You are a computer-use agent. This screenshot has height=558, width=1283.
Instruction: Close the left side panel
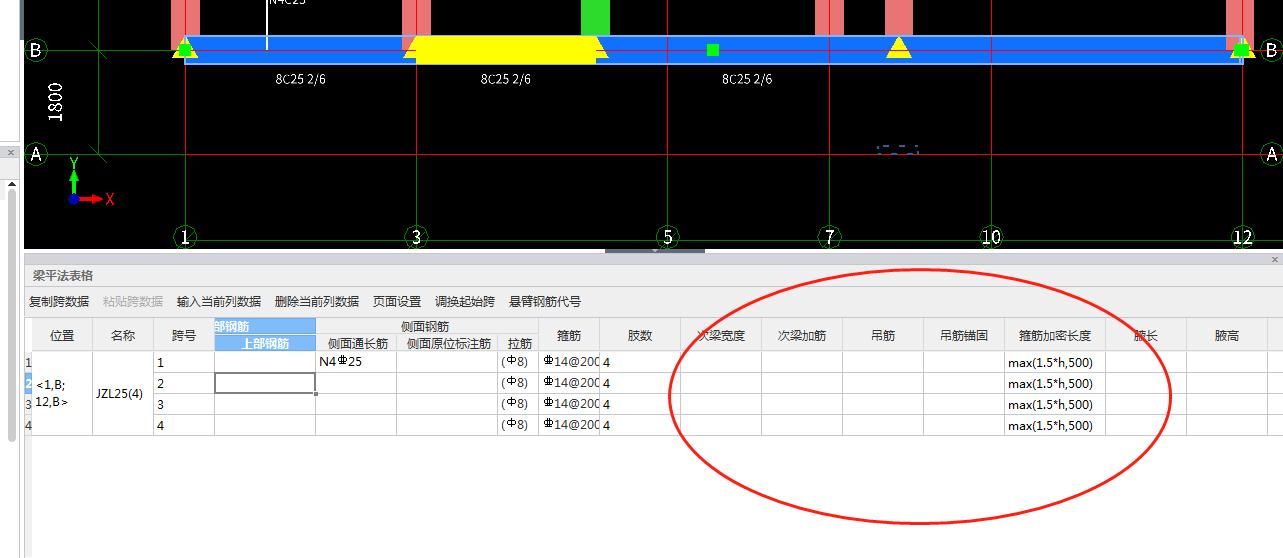[x=11, y=152]
